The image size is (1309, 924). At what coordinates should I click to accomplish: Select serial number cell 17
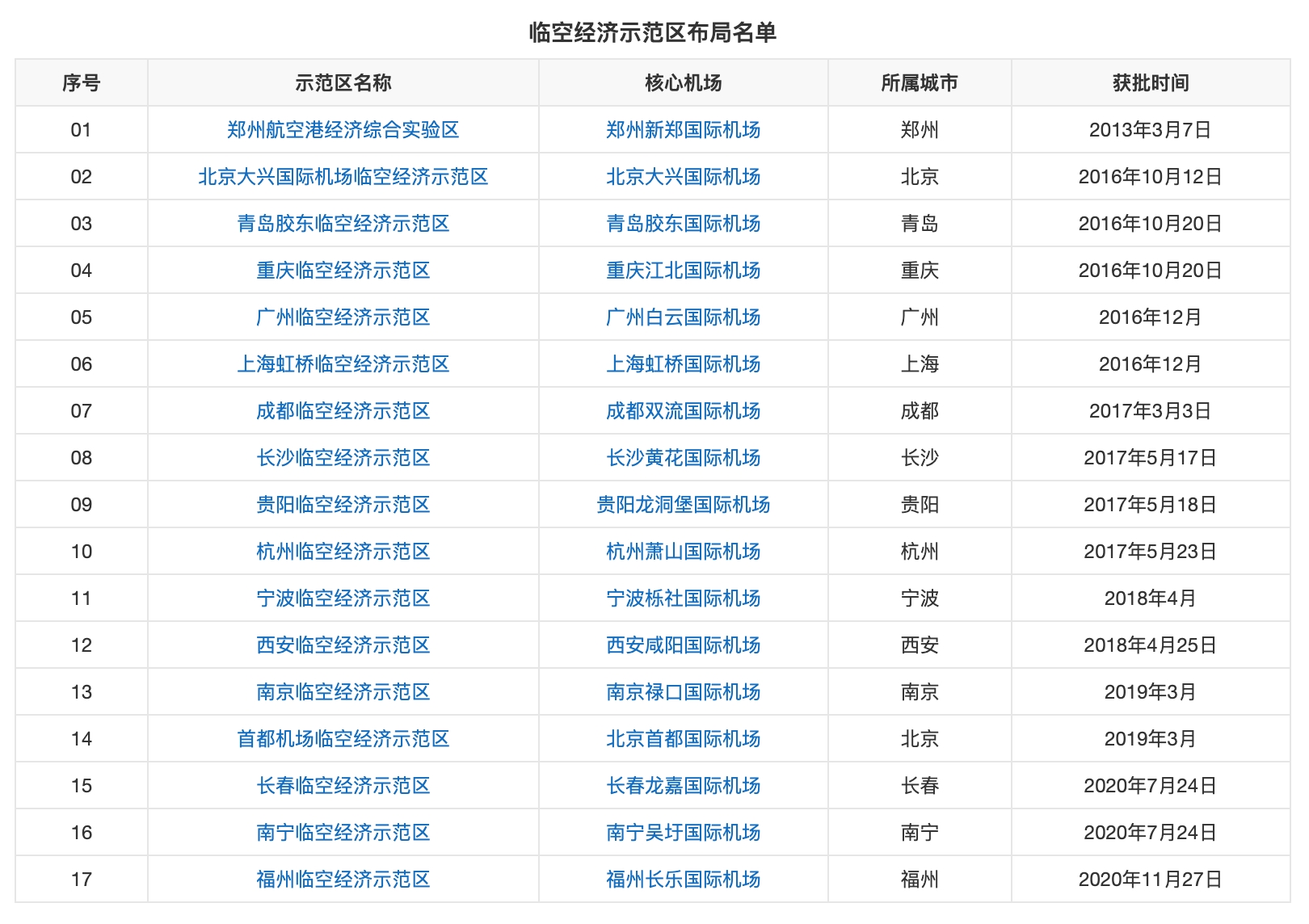pyautogui.click(x=82, y=880)
